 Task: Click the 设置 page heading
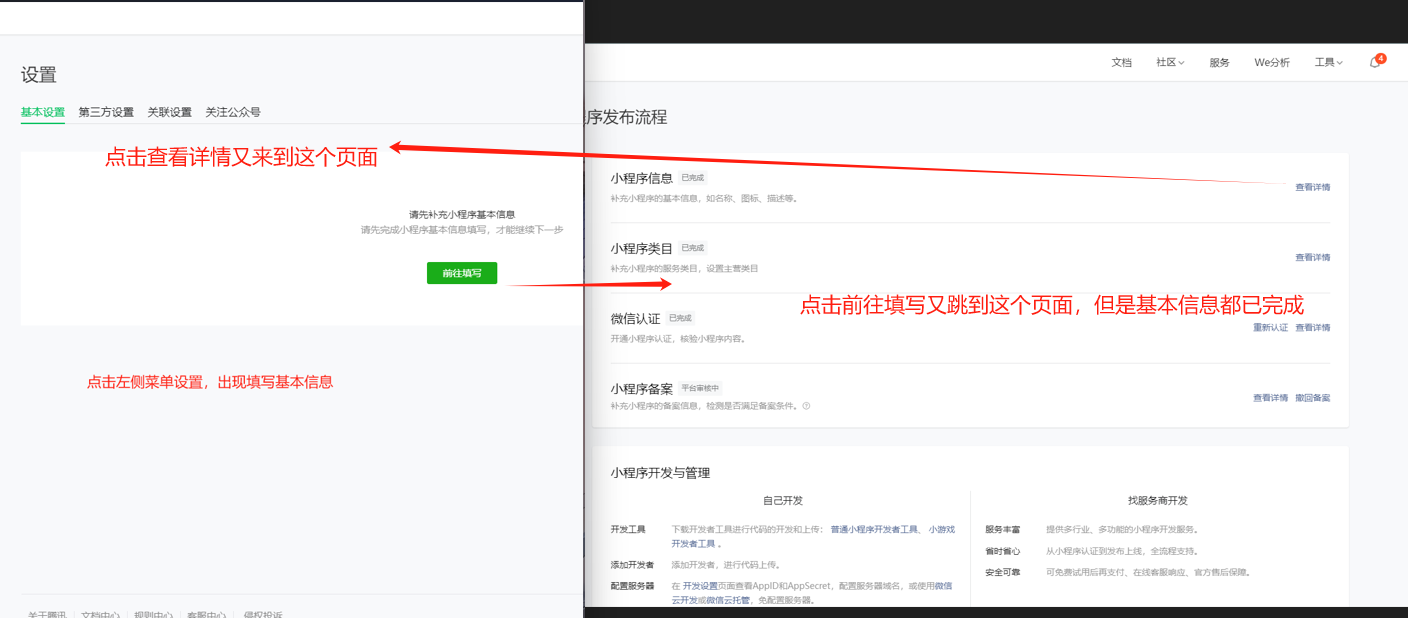click(39, 75)
